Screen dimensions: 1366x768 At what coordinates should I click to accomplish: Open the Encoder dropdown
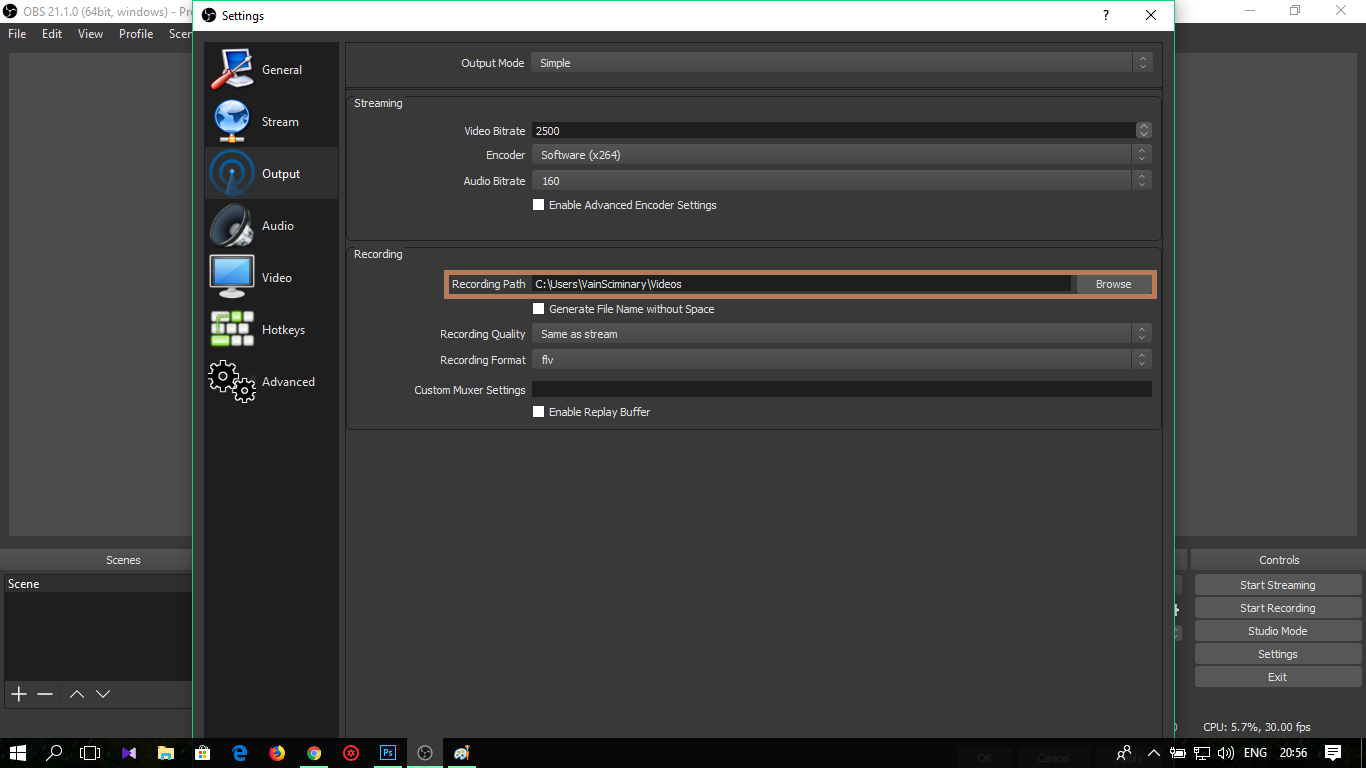tap(842, 155)
